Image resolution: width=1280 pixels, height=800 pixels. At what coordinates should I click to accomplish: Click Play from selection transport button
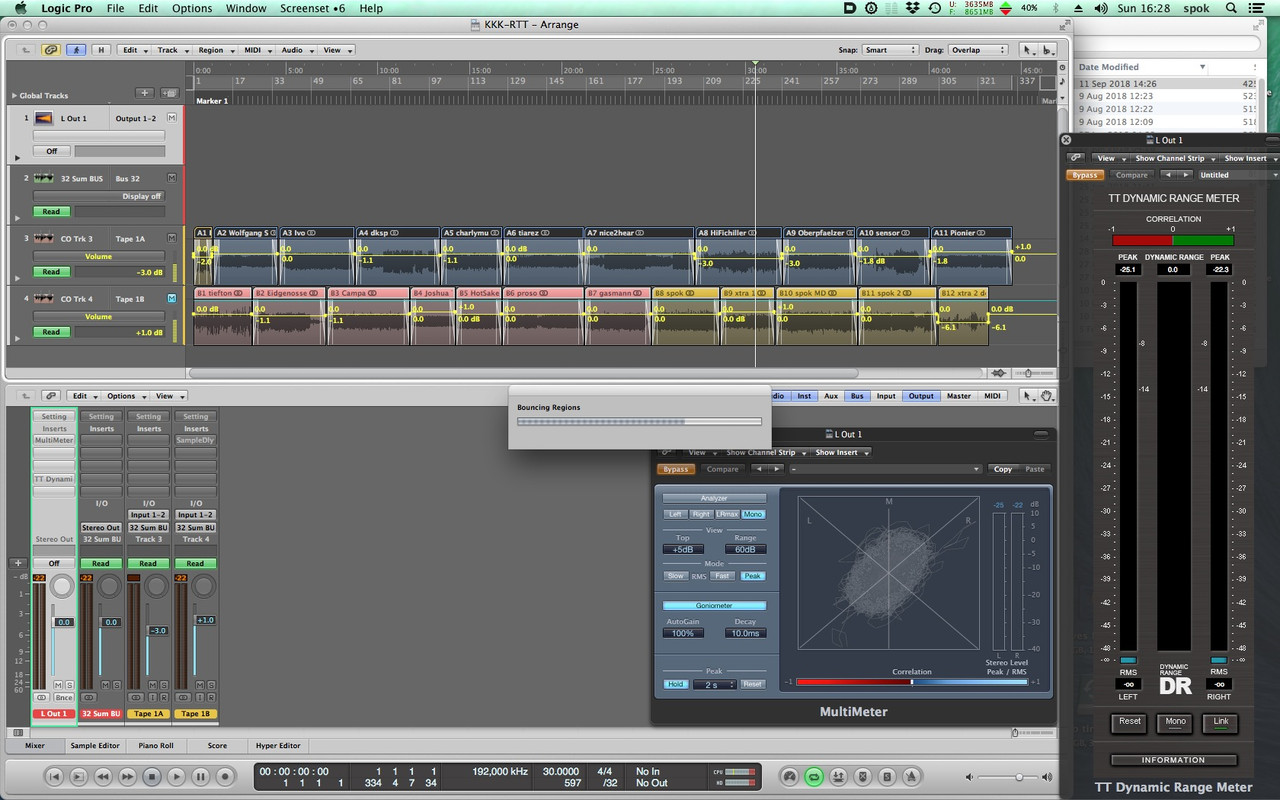pos(79,776)
